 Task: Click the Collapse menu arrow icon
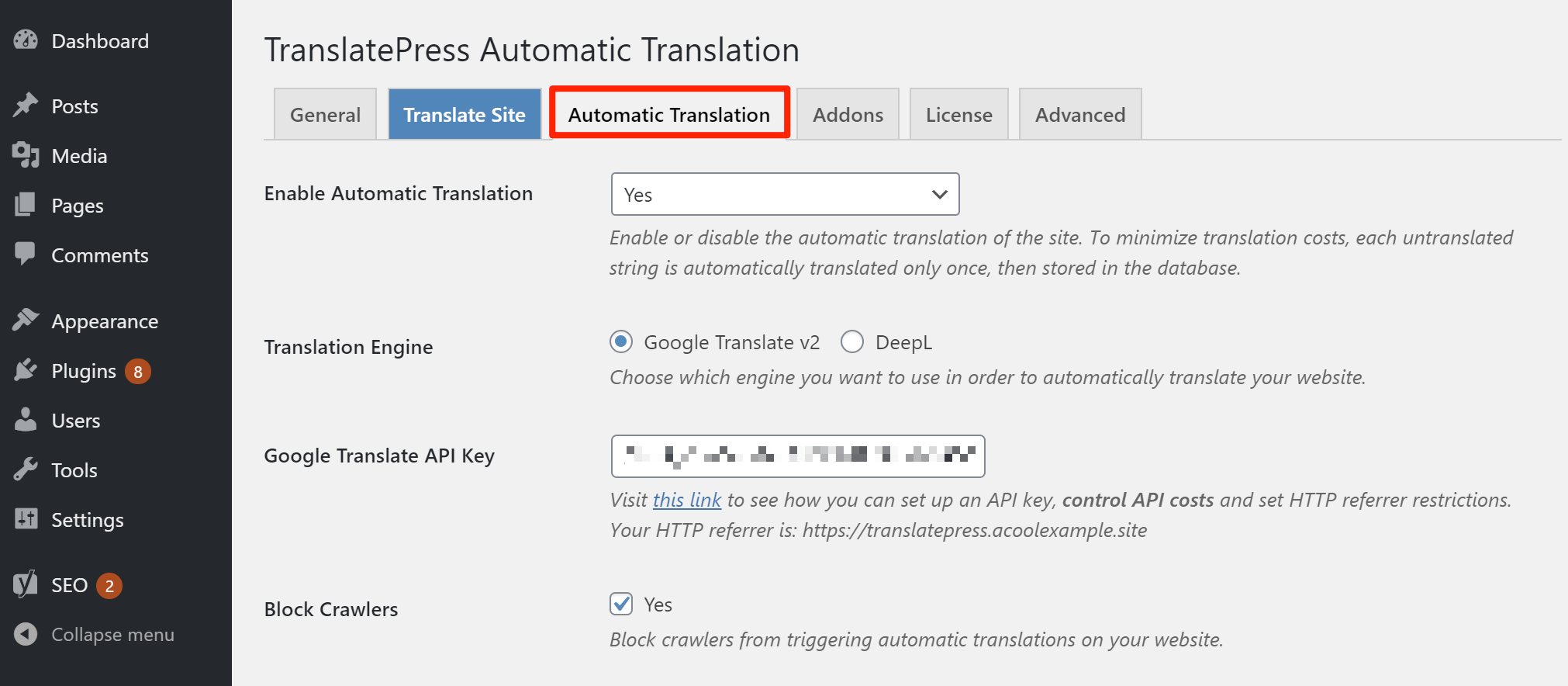[x=26, y=634]
